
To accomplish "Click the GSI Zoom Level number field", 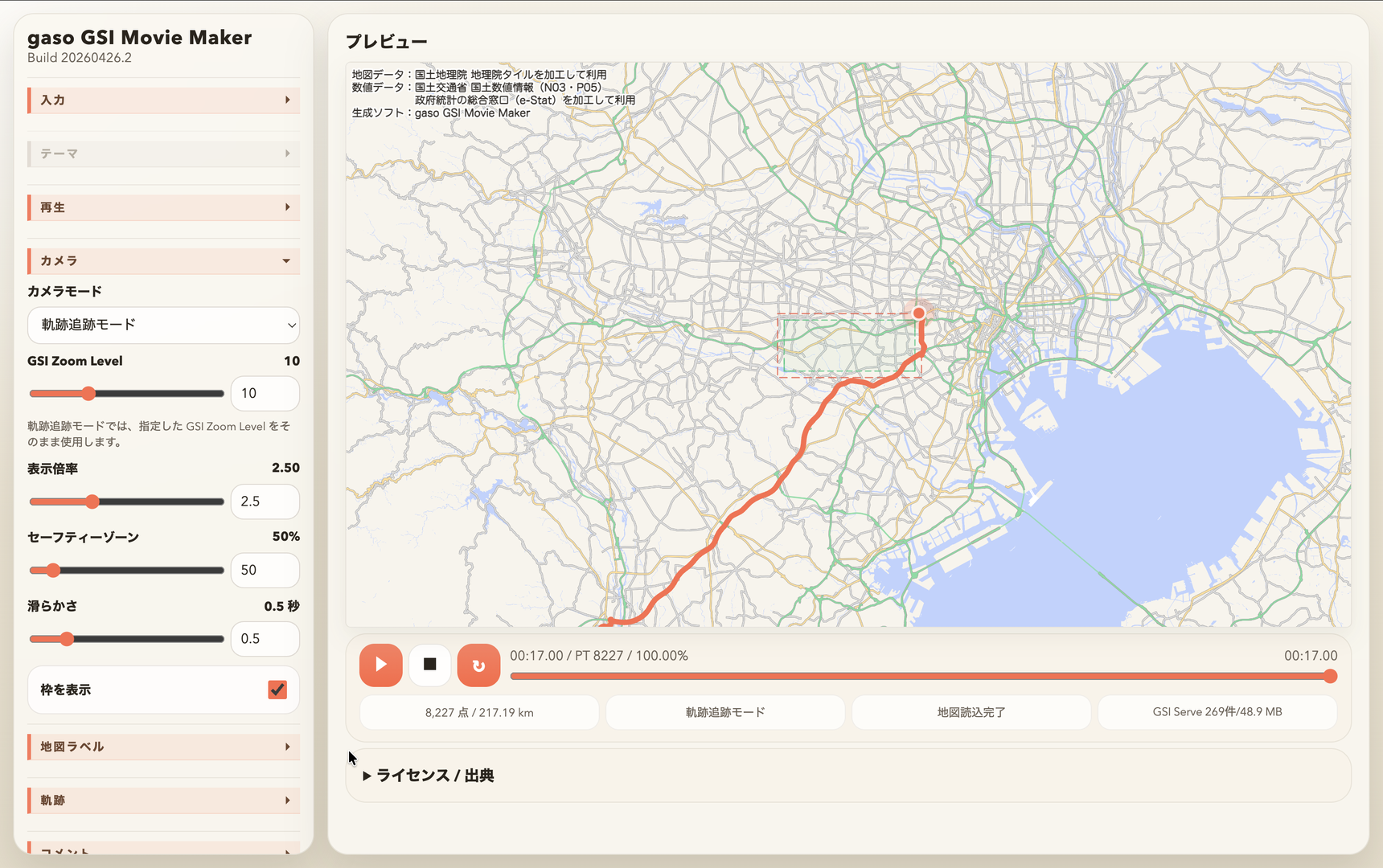I will 265,394.
